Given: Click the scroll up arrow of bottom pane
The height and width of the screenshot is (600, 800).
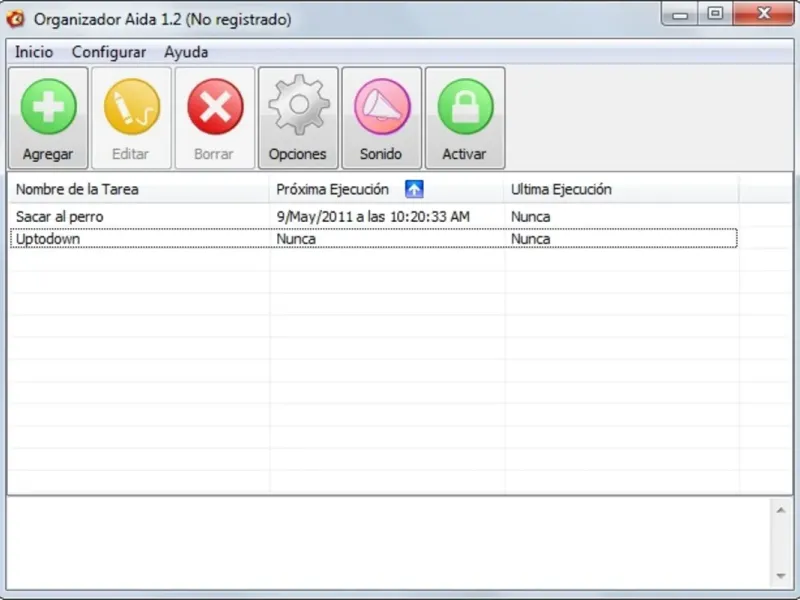Looking at the screenshot, I should [x=781, y=510].
